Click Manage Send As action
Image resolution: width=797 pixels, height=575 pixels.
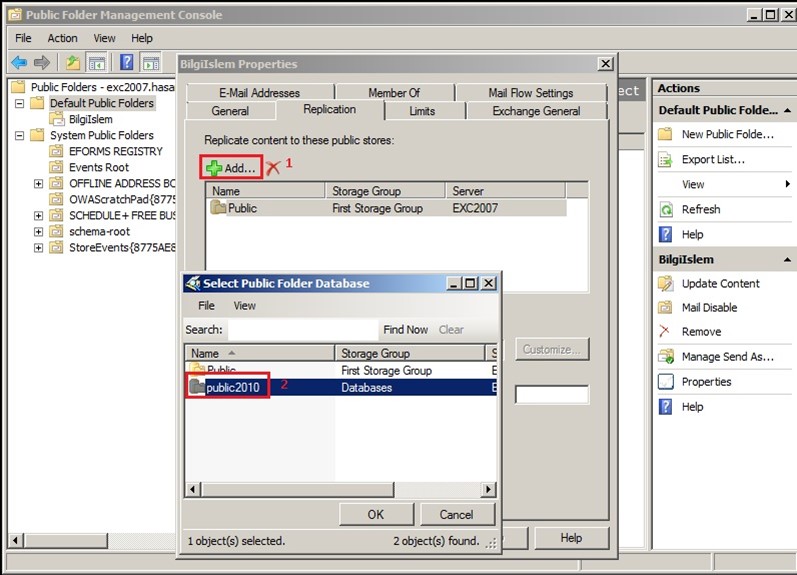pyautogui.click(x=727, y=357)
